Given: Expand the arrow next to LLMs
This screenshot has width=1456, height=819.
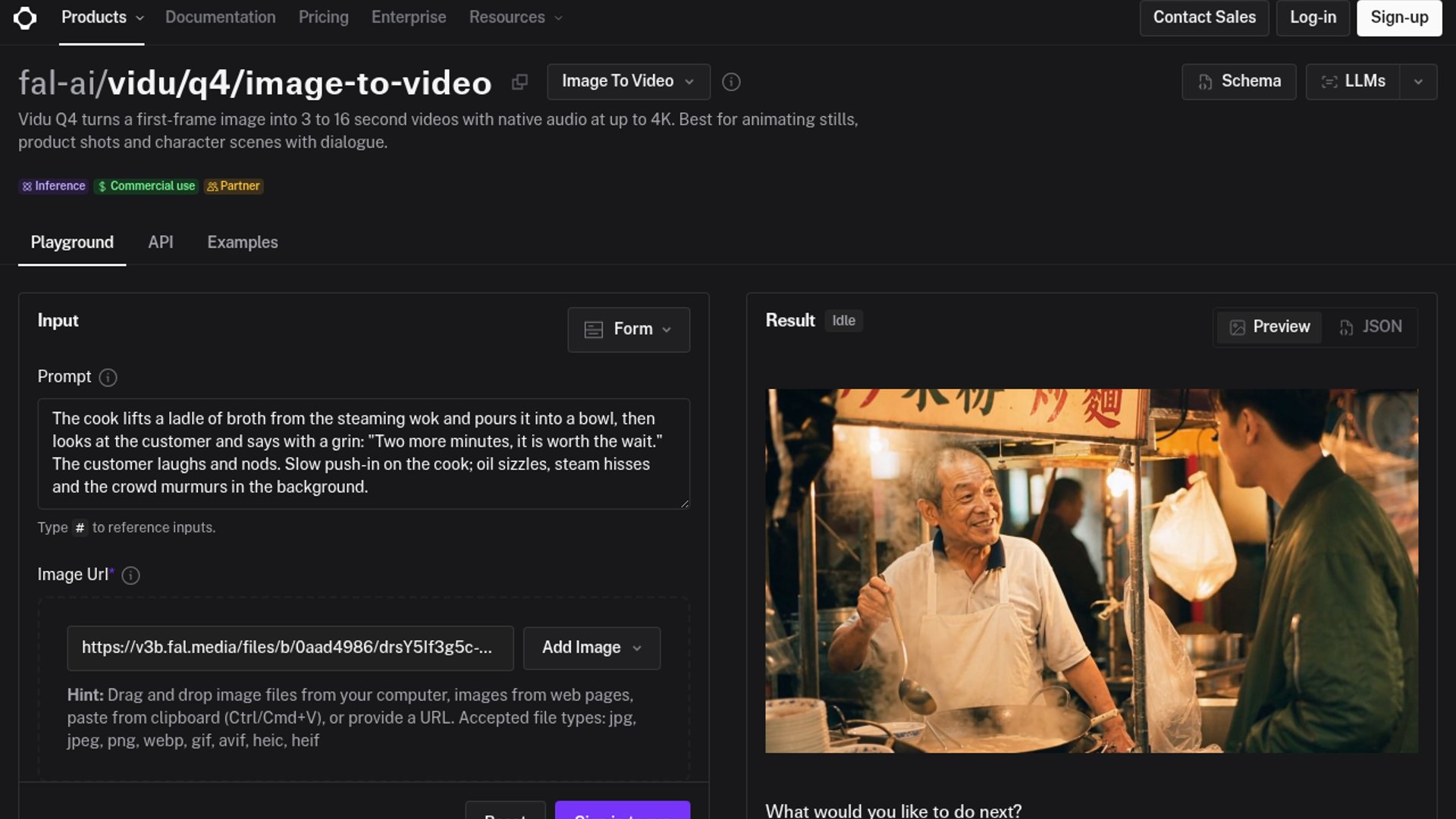Looking at the screenshot, I should tap(1418, 82).
